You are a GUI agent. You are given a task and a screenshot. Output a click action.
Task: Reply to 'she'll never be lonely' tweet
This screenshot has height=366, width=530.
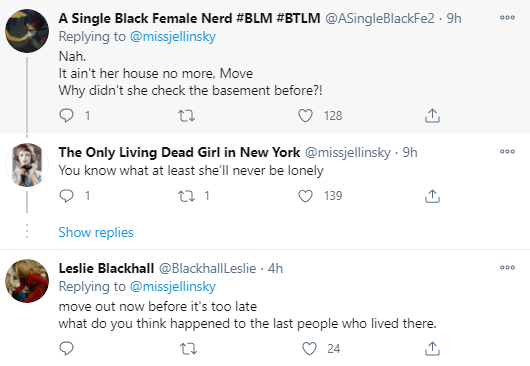[66, 196]
